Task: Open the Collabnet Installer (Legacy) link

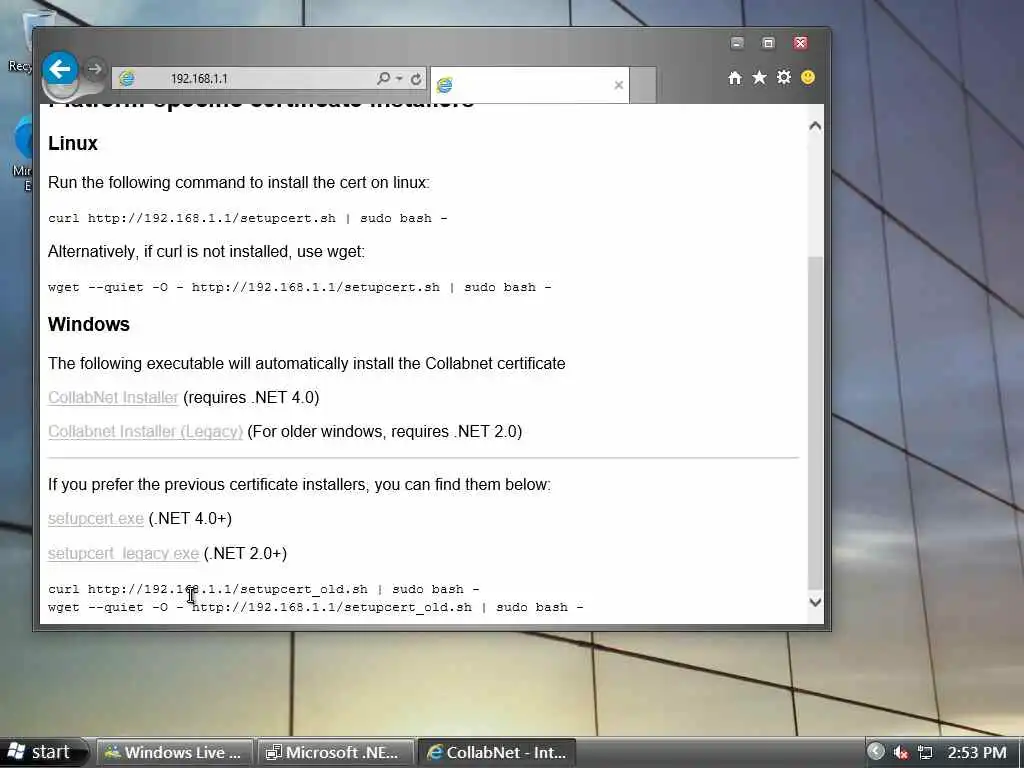Action: pos(145,432)
